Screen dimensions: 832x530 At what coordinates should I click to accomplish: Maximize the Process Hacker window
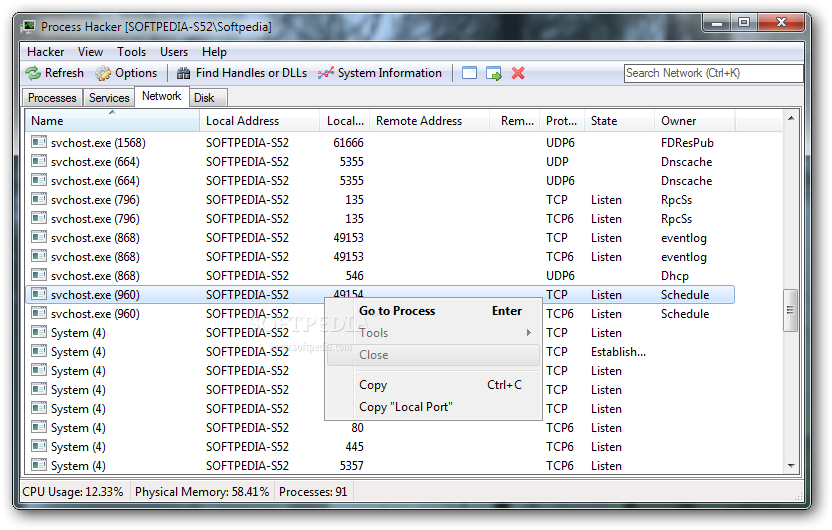[x=744, y=23]
